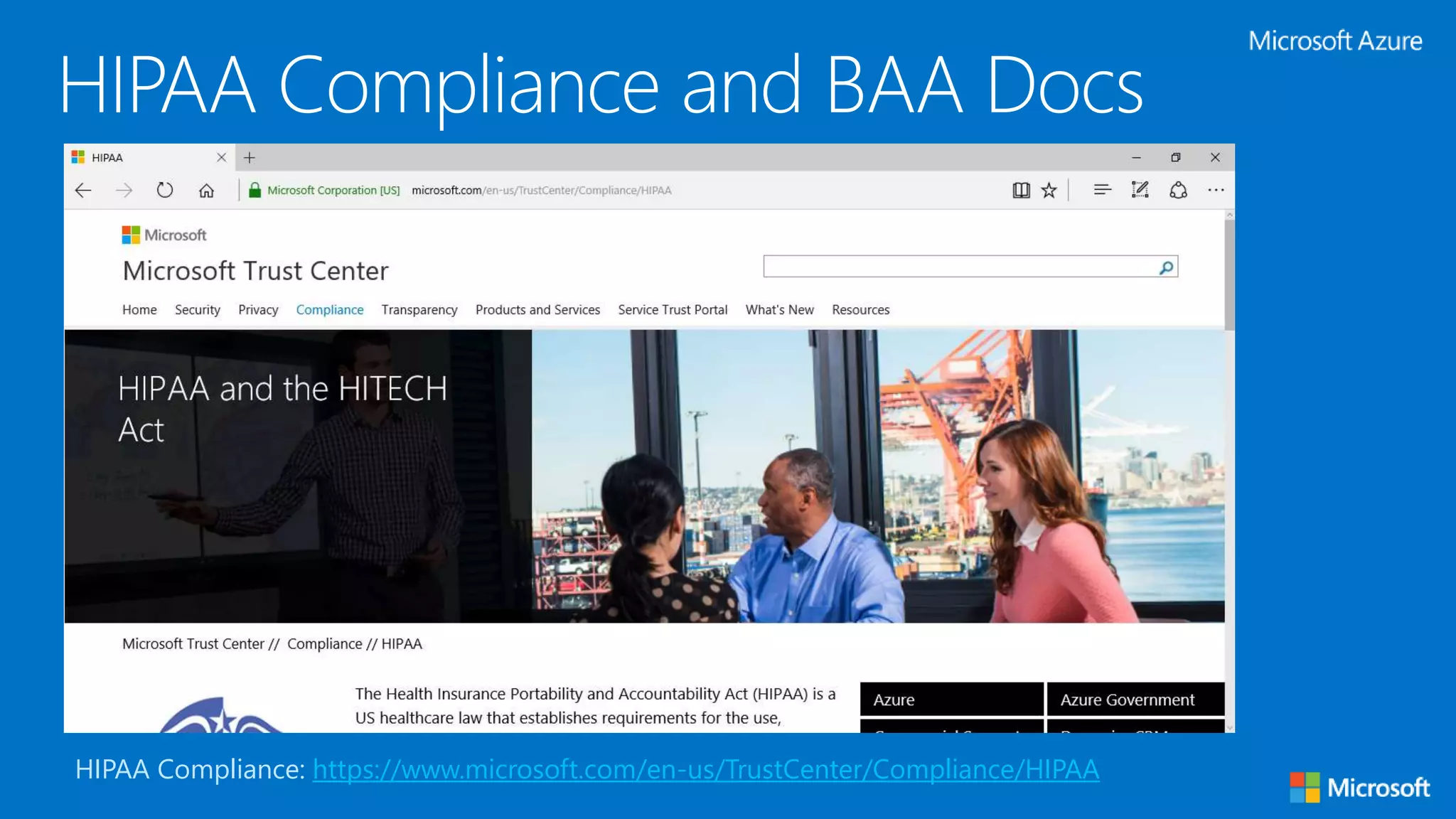Make a web note

pos(1140,190)
